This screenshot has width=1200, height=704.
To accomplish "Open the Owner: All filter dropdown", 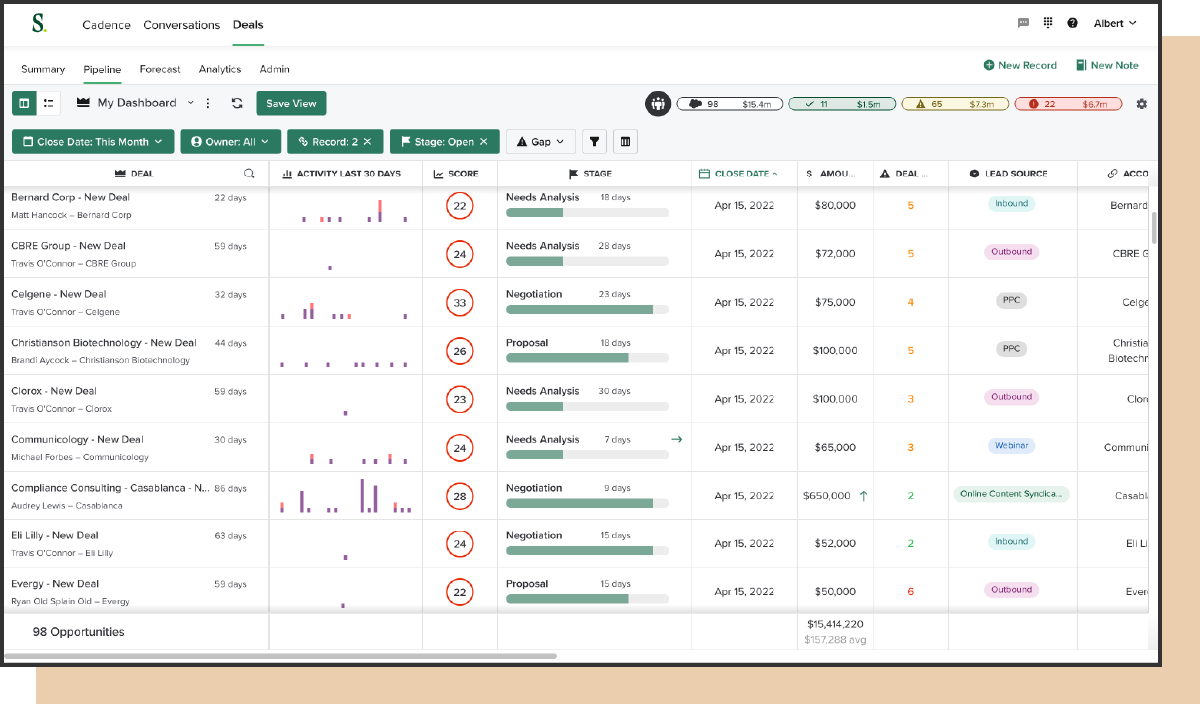I will 230,141.
